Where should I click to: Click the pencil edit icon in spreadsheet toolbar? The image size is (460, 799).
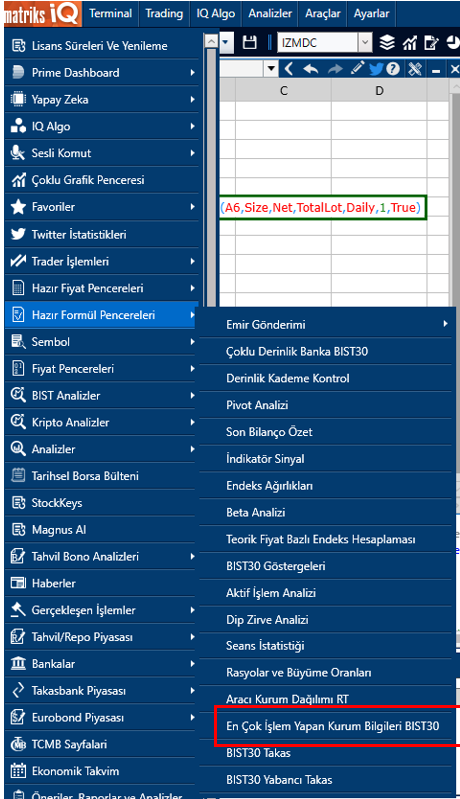[358, 68]
